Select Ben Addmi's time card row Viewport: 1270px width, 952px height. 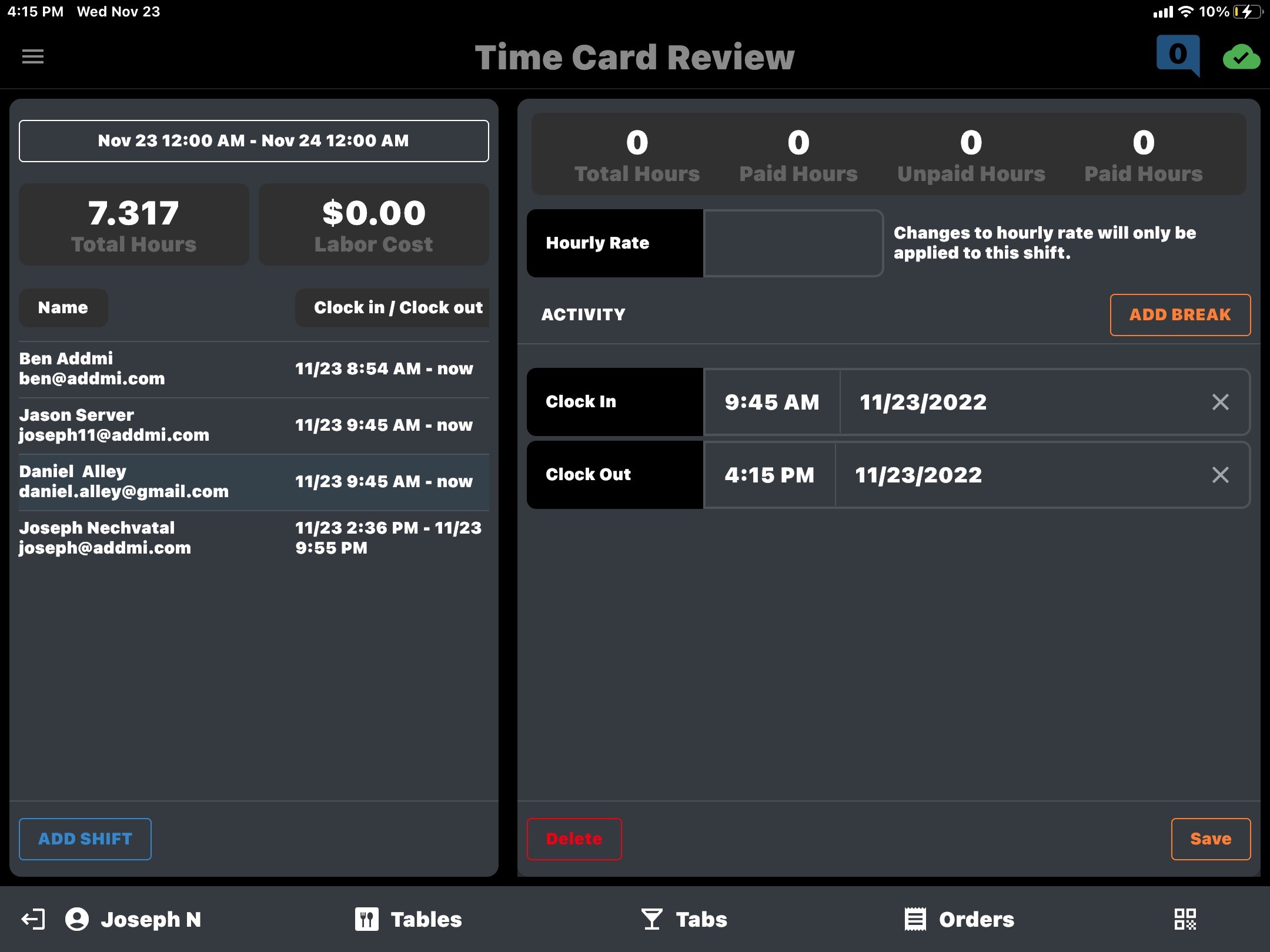(x=253, y=369)
